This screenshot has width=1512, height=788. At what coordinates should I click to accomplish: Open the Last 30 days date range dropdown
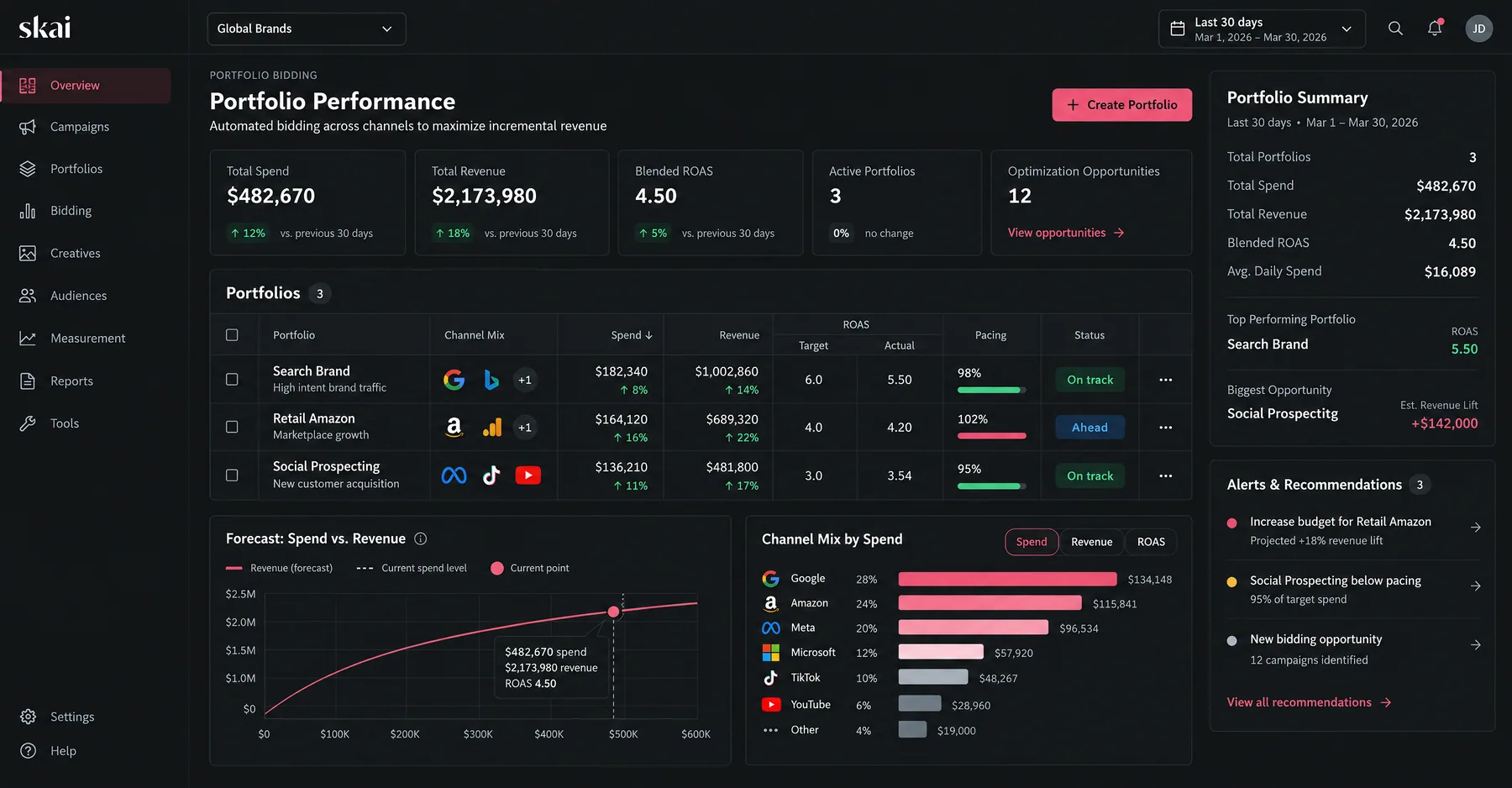coord(1262,29)
